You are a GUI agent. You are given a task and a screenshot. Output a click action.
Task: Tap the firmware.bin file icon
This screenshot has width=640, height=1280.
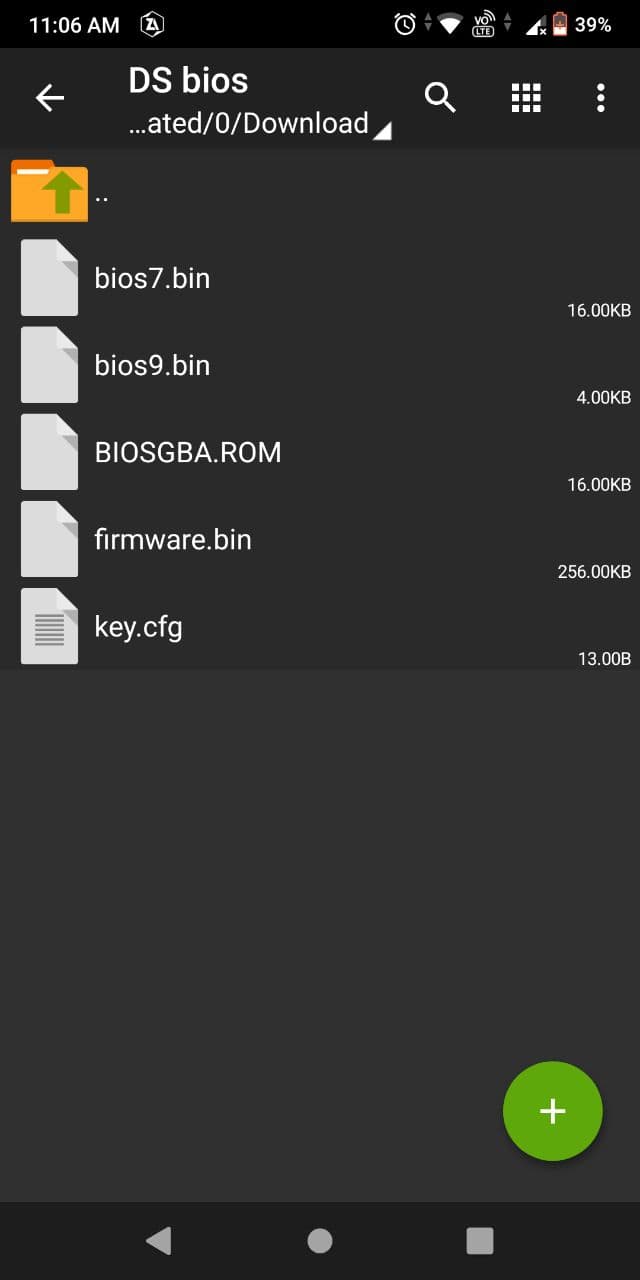pyautogui.click(x=49, y=540)
